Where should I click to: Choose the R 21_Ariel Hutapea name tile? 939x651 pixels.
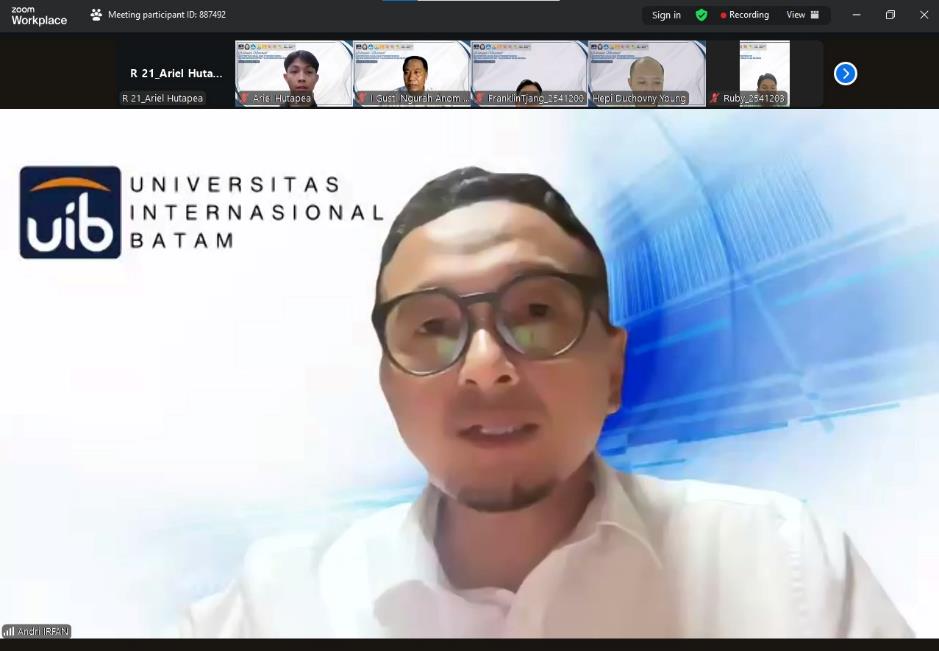pyautogui.click(x=176, y=73)
